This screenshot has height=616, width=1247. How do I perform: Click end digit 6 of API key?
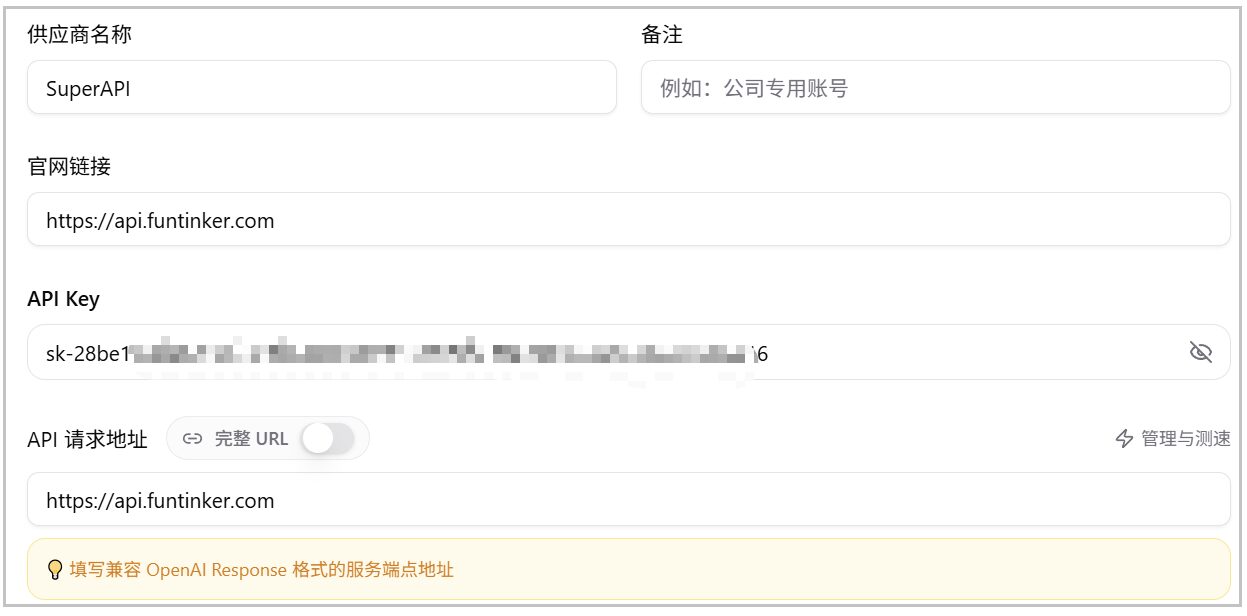pos(762,352)
